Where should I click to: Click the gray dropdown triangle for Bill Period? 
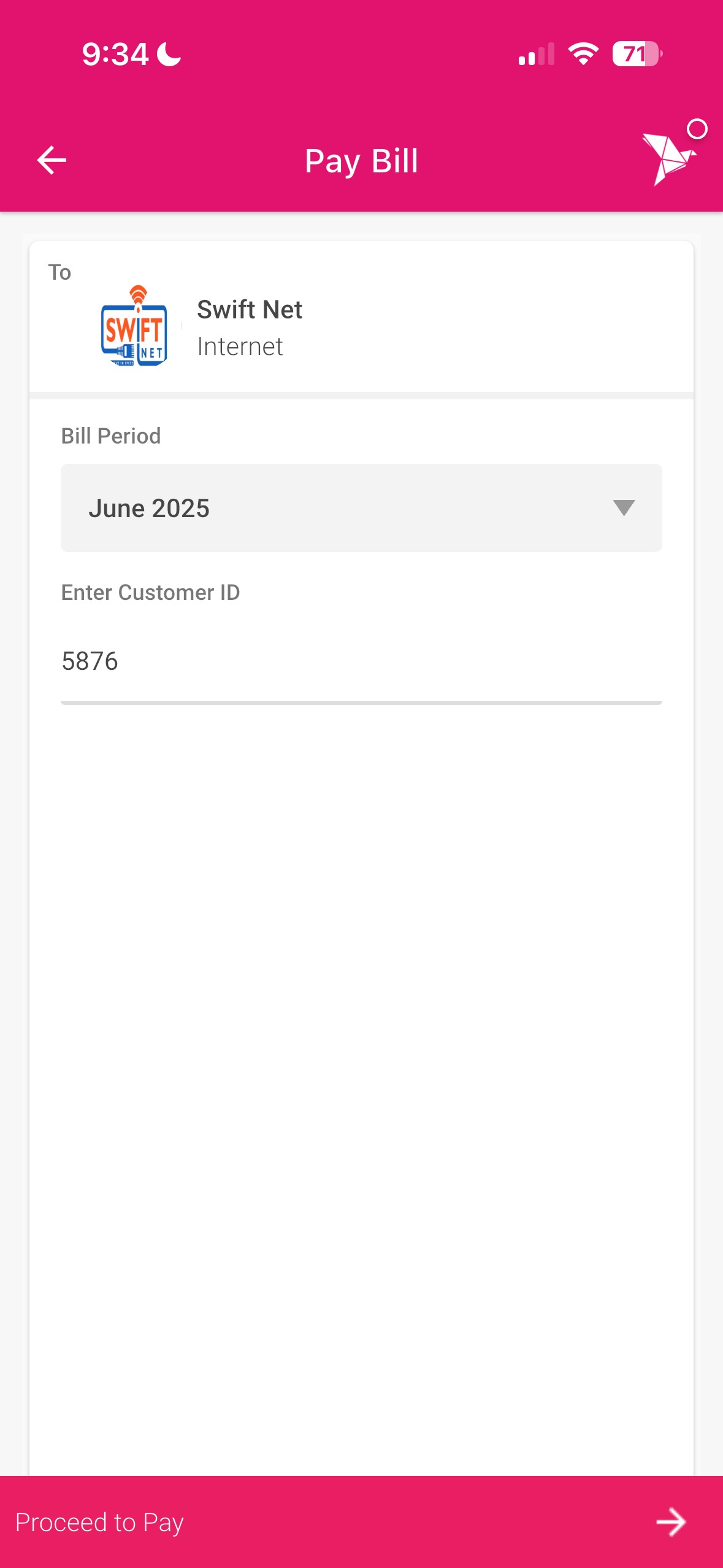point(624,508)
